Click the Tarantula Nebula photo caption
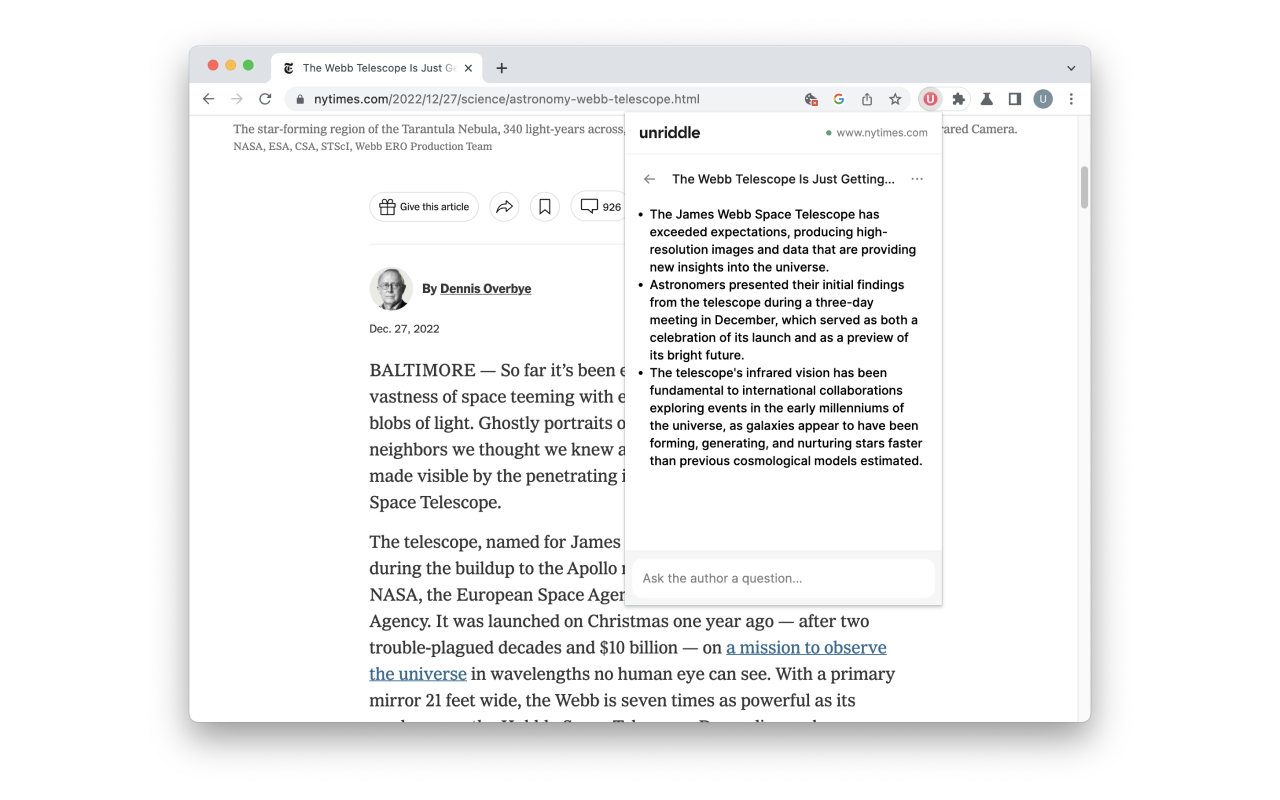The width and height of the screenshot is (1280, 800). pyautogui.click(x=428, y=129)
